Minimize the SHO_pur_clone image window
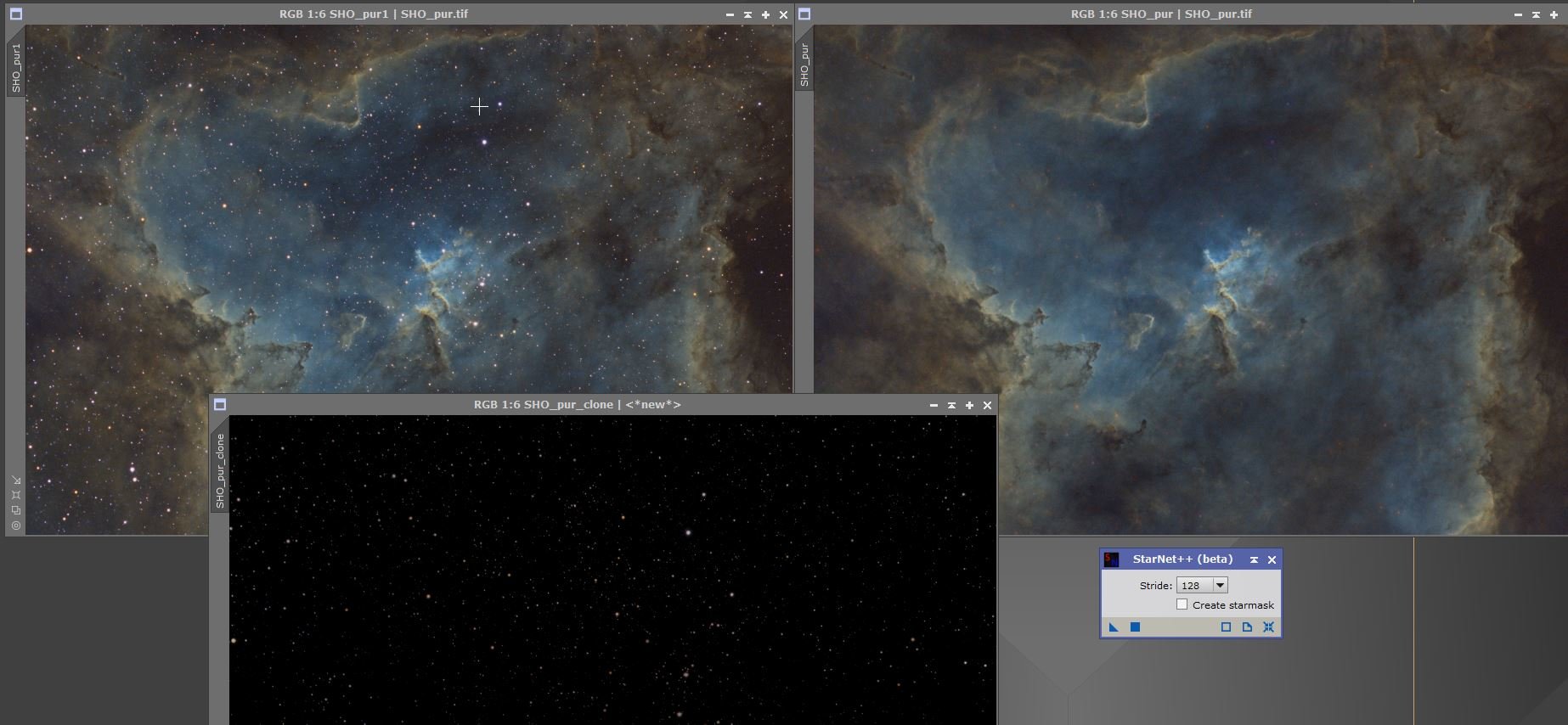The height and width of the screenshot is (725, 1568). 933,405
